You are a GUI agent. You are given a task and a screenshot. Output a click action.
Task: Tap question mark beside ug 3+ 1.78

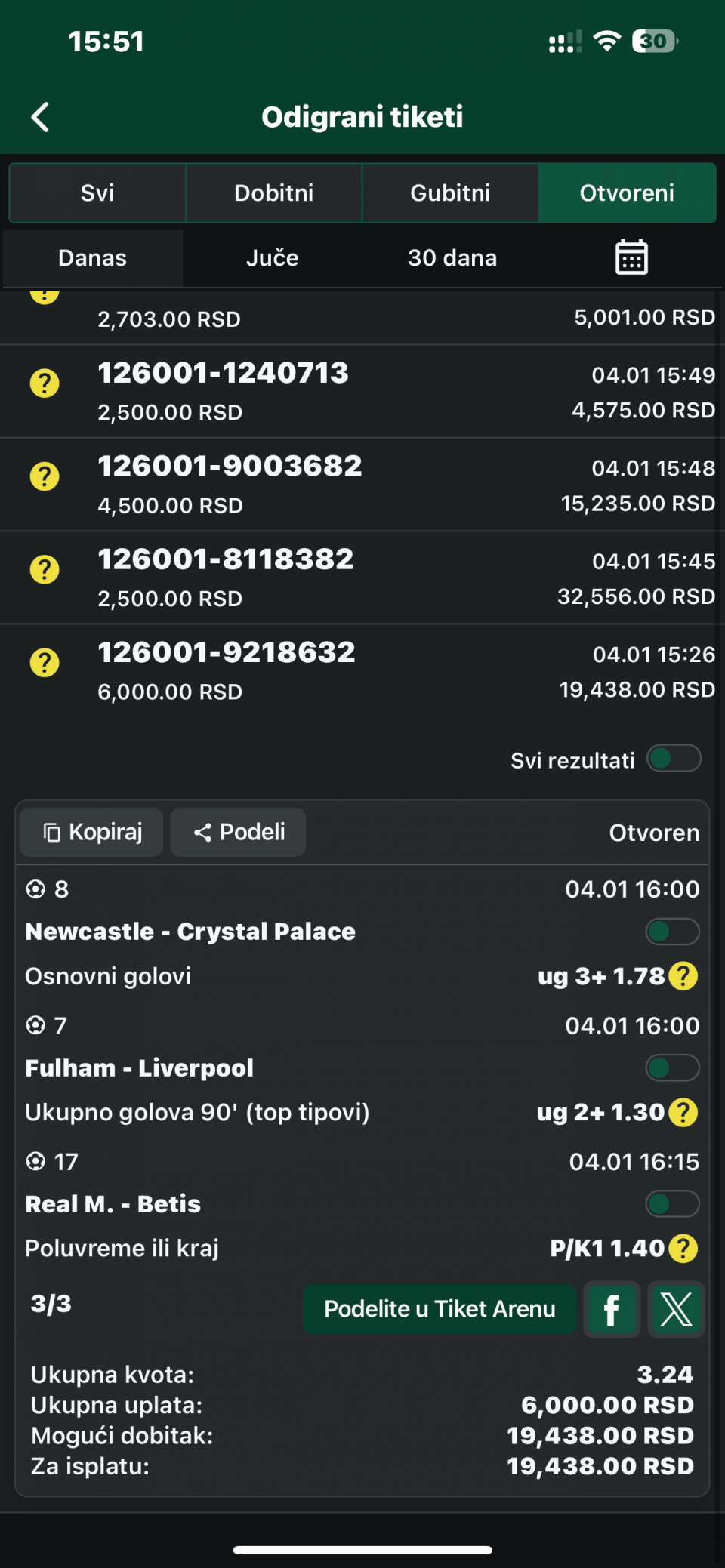(683, 976)
